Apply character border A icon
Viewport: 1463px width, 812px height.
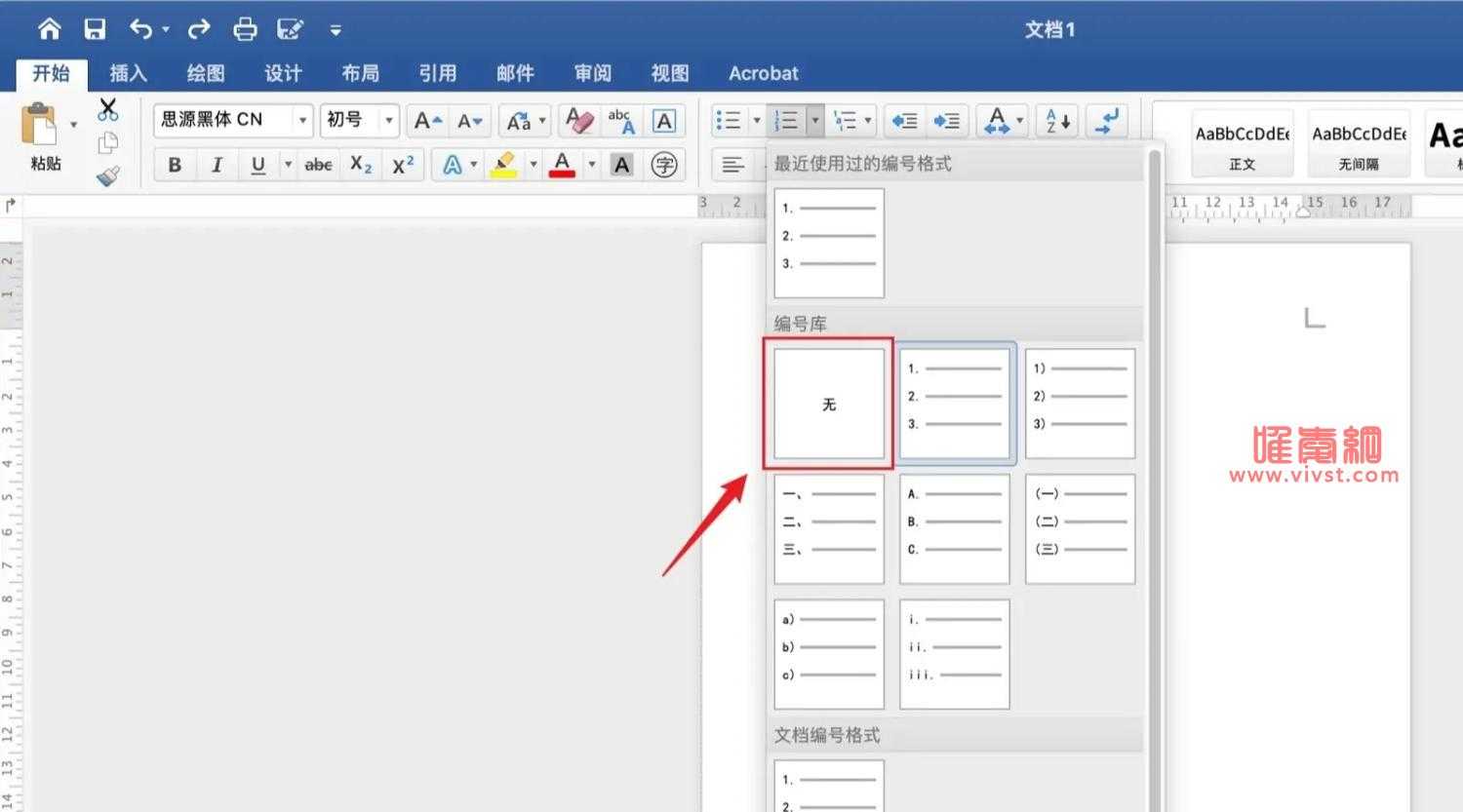(664, 121)
